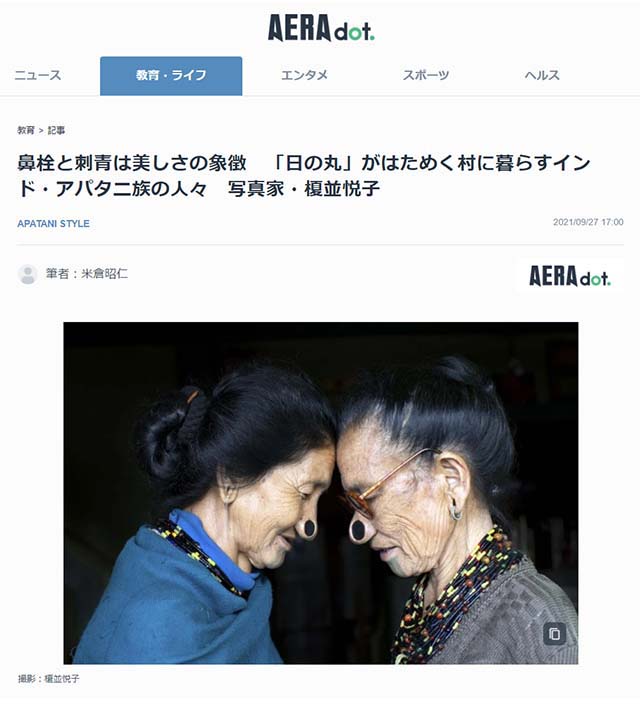Open the ヘルス tab

(542, 75)
